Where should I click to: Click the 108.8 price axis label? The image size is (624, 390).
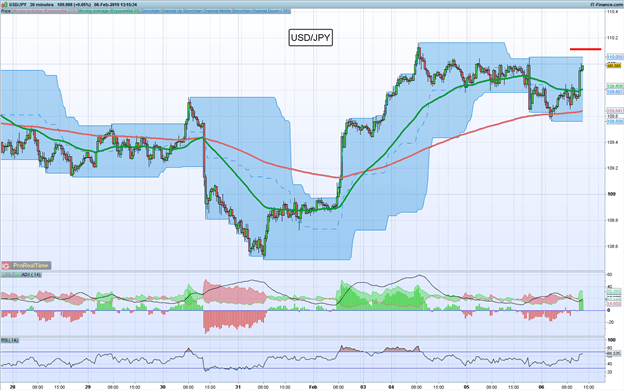pos(612,220)
